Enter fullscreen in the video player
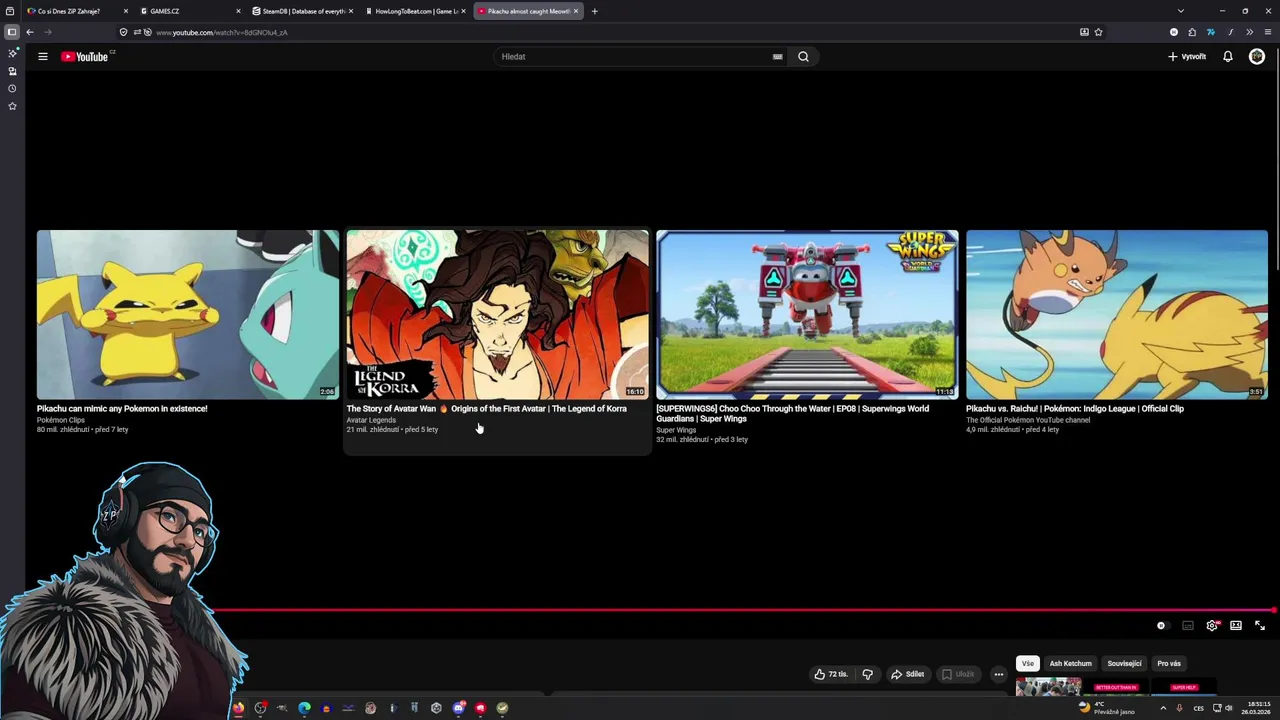Screen dimensions: 1280x720 click(x=1260, y=626)
